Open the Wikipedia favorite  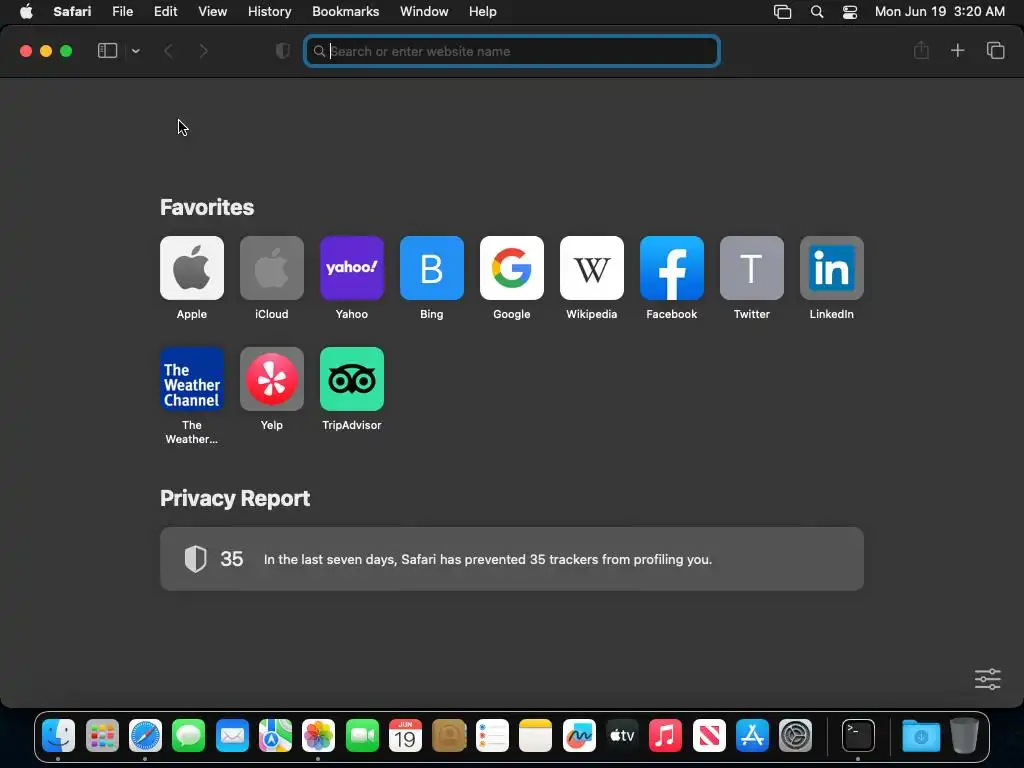coord(592,268)
